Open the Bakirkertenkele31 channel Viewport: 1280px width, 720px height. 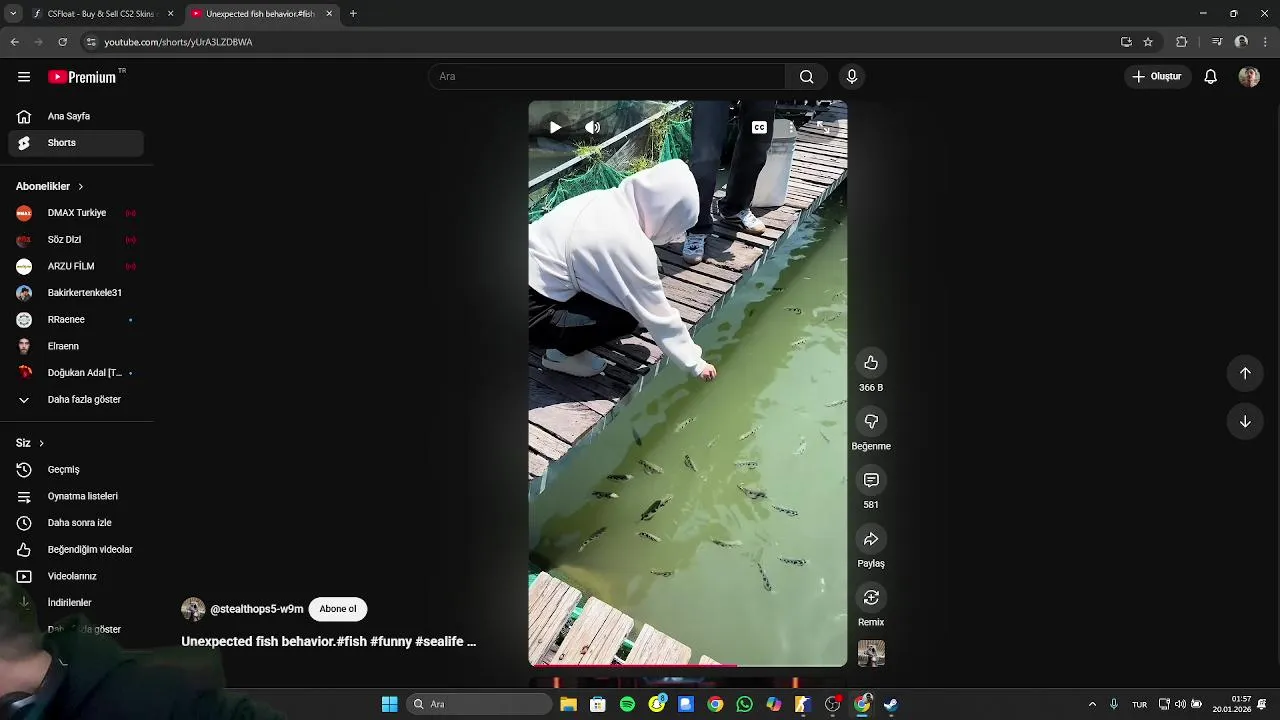(76, 293)
